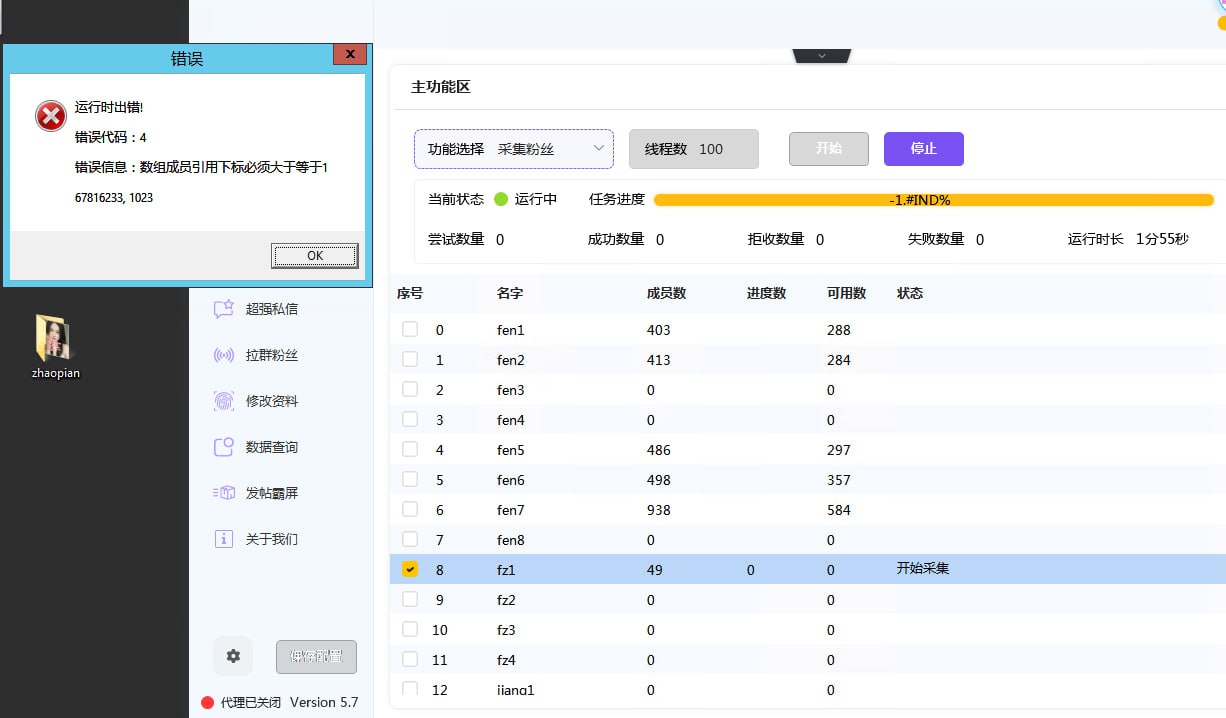Open the zhaopian desktop folder
This screenshot has height=718, width=1226.
click(x=55, y=340)
